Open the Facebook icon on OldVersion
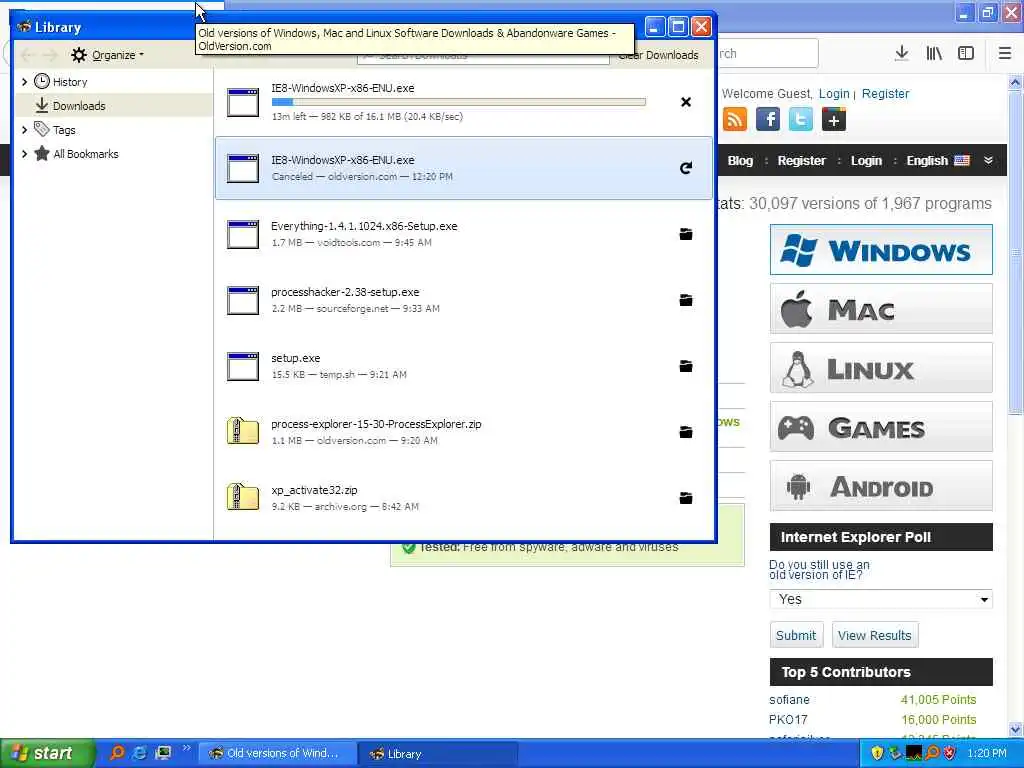Viewport: 1024px width, 768px height. (768, 120)
